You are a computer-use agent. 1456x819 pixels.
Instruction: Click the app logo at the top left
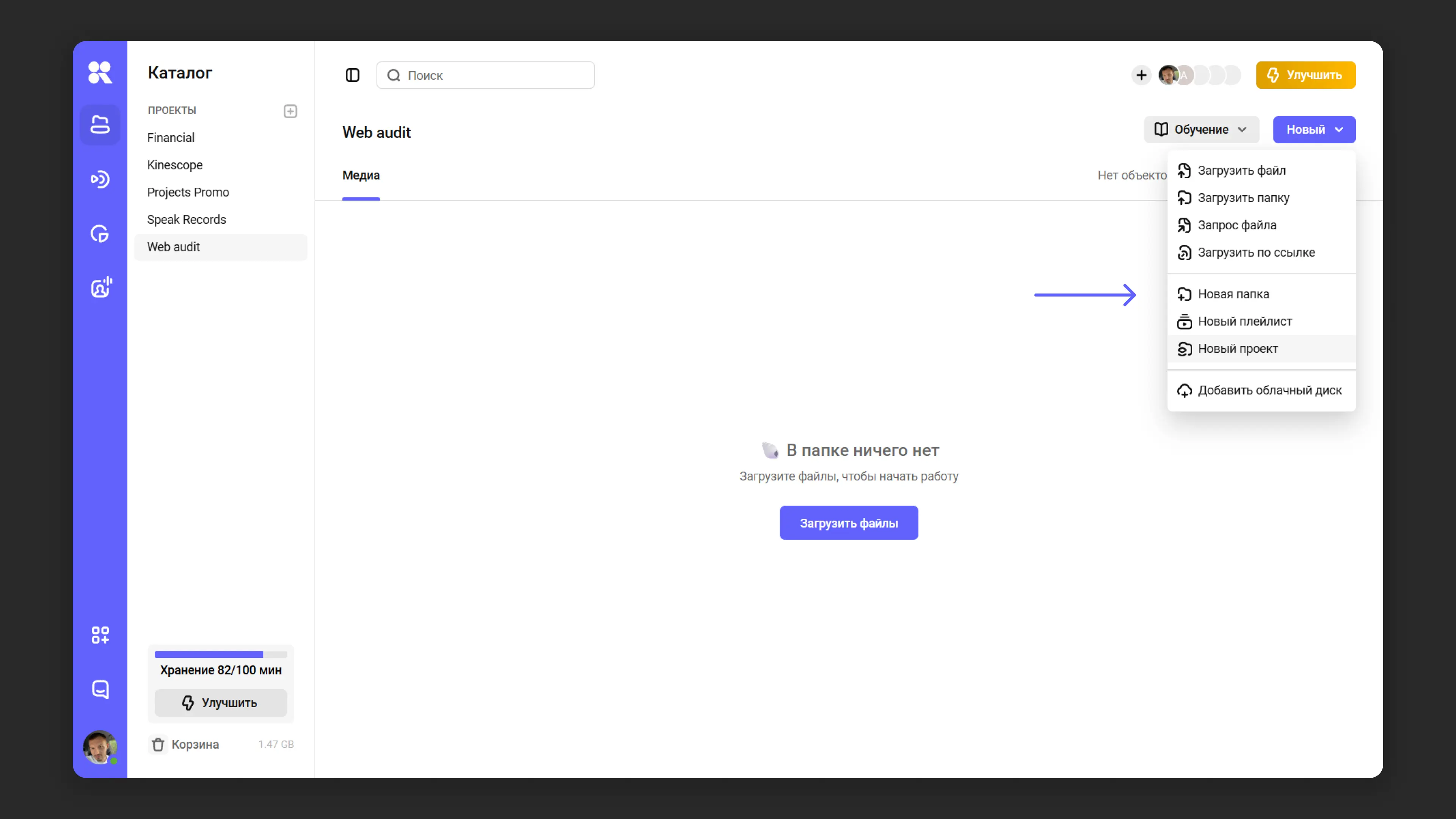[x=100, y=72]
